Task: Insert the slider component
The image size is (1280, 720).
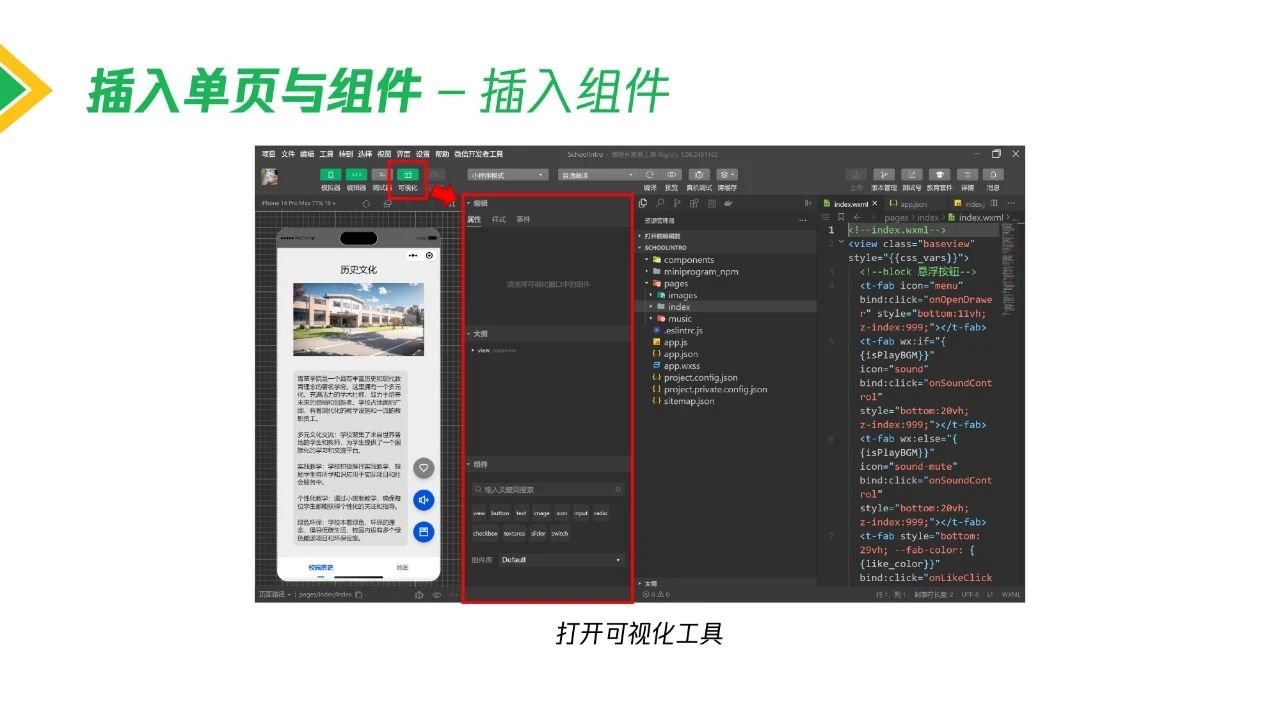Action: 538,533
